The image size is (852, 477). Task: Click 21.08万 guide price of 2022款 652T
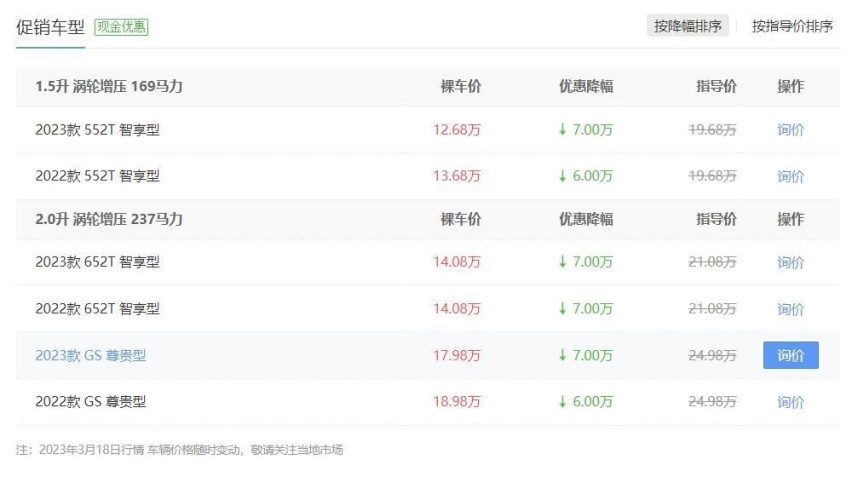click(x=712, y=309)
